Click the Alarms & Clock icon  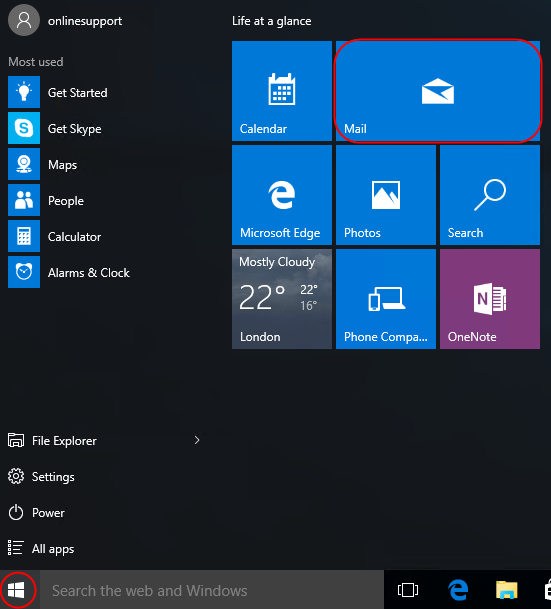point(24,272)
